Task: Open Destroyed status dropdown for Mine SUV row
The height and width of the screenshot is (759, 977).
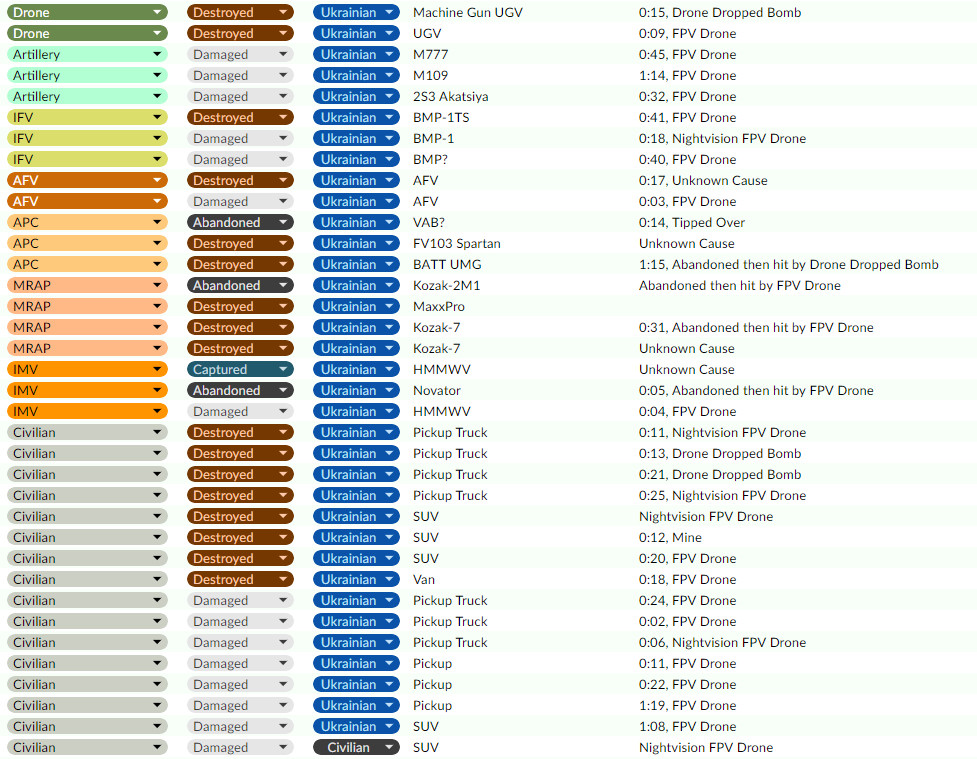Action: click(x=240, y=537)
